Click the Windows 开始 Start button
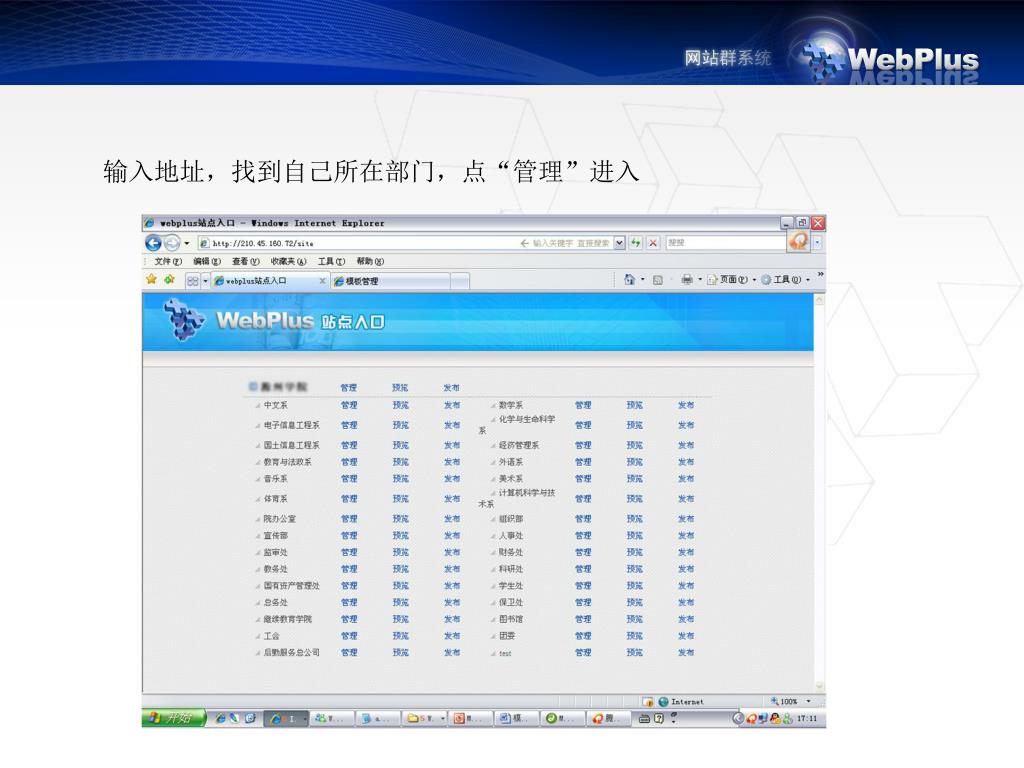This screenshot has height=768, width=1024. click(173, 718)
